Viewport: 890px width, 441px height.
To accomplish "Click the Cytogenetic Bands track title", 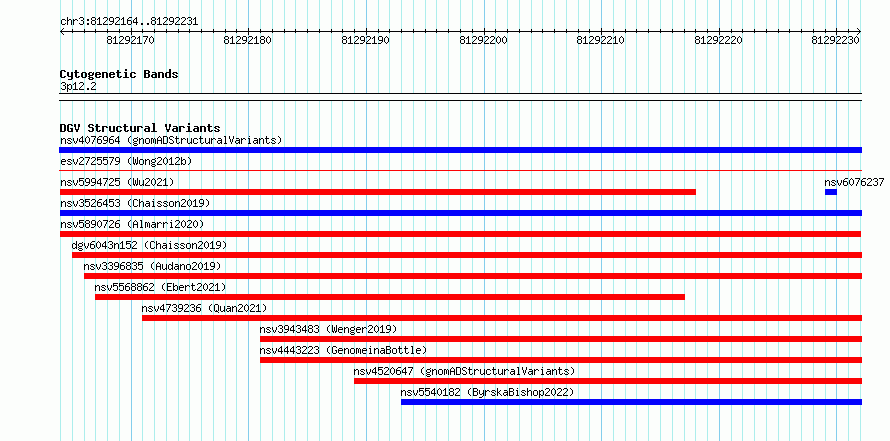I will [x=119, y=74].
